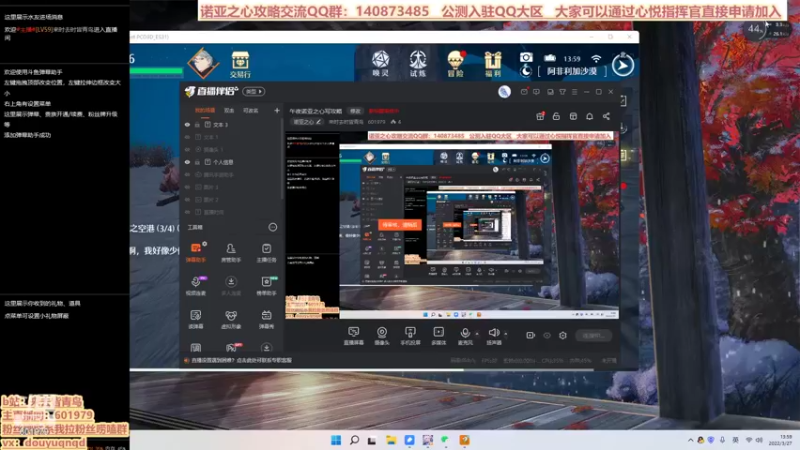Open 试炼 icon in game top bar
800x450 pixels.
pyautogui.click(x=418, y=64)
